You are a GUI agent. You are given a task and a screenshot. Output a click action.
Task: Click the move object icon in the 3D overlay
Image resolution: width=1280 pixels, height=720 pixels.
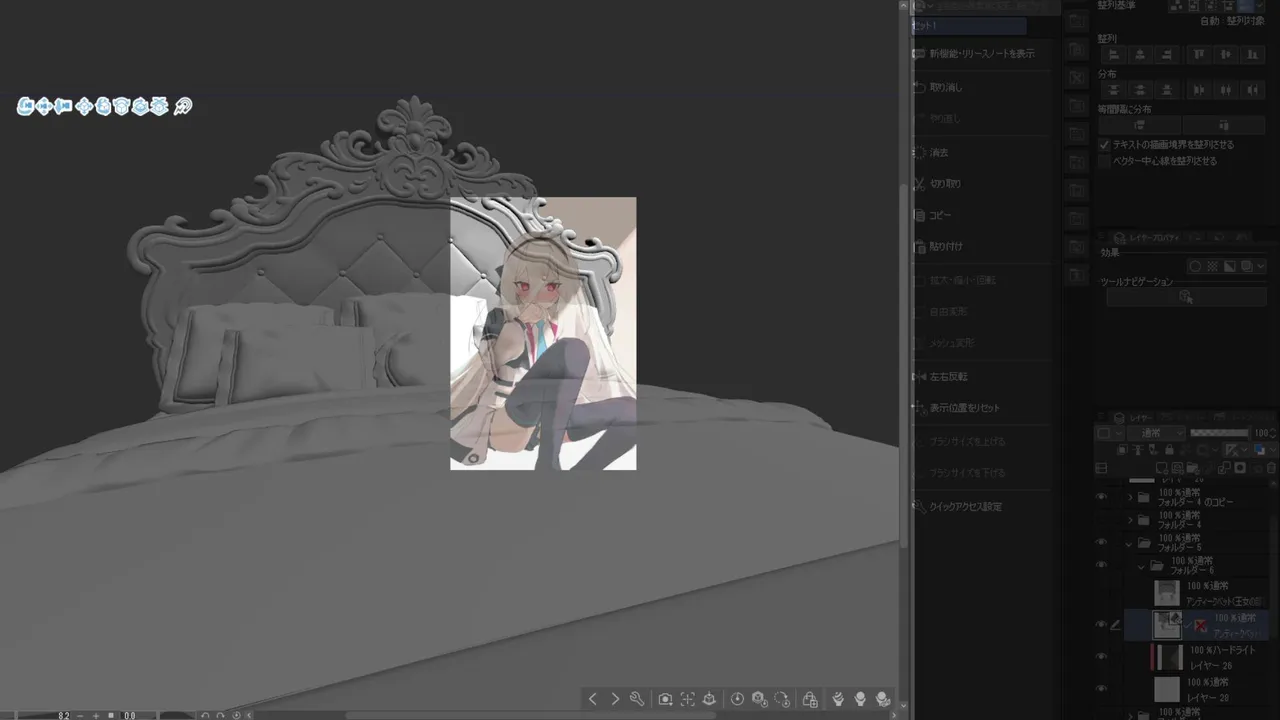[84, 106]
